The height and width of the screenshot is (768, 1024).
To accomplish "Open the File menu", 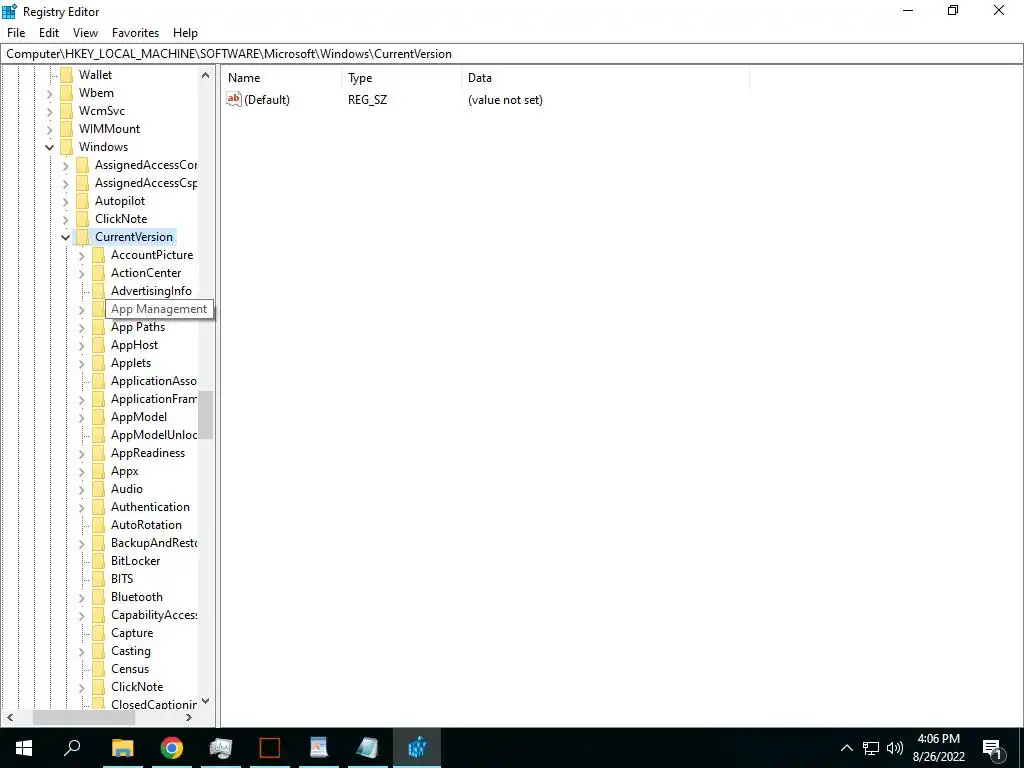I will coord(16,33).
